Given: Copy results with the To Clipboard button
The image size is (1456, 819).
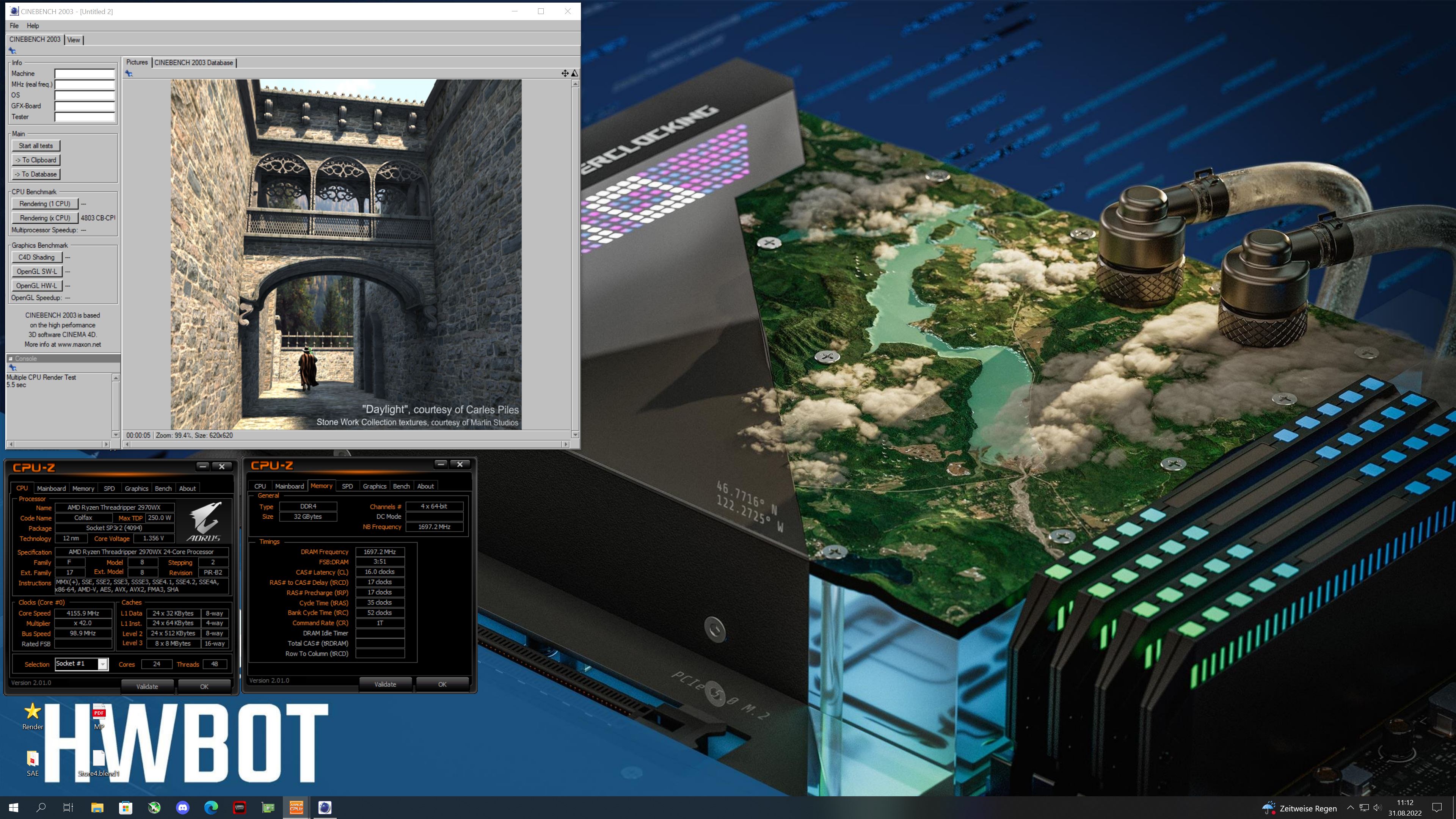Looking at the screenshot, I should 36,160.
